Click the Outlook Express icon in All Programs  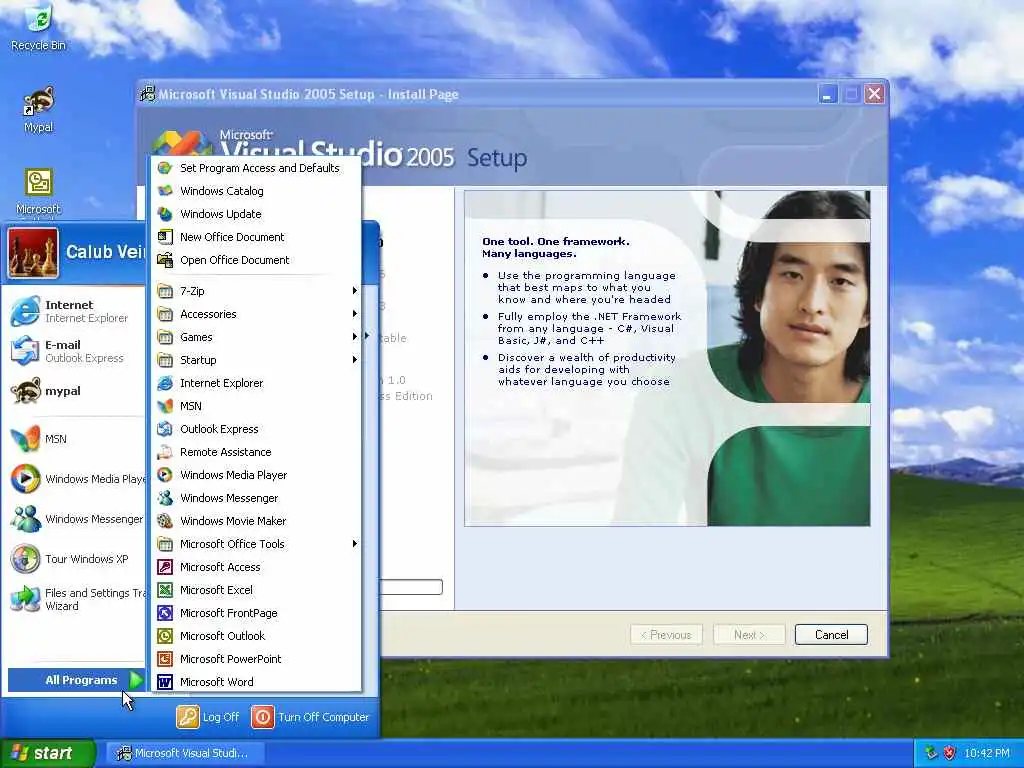[165, 429]
